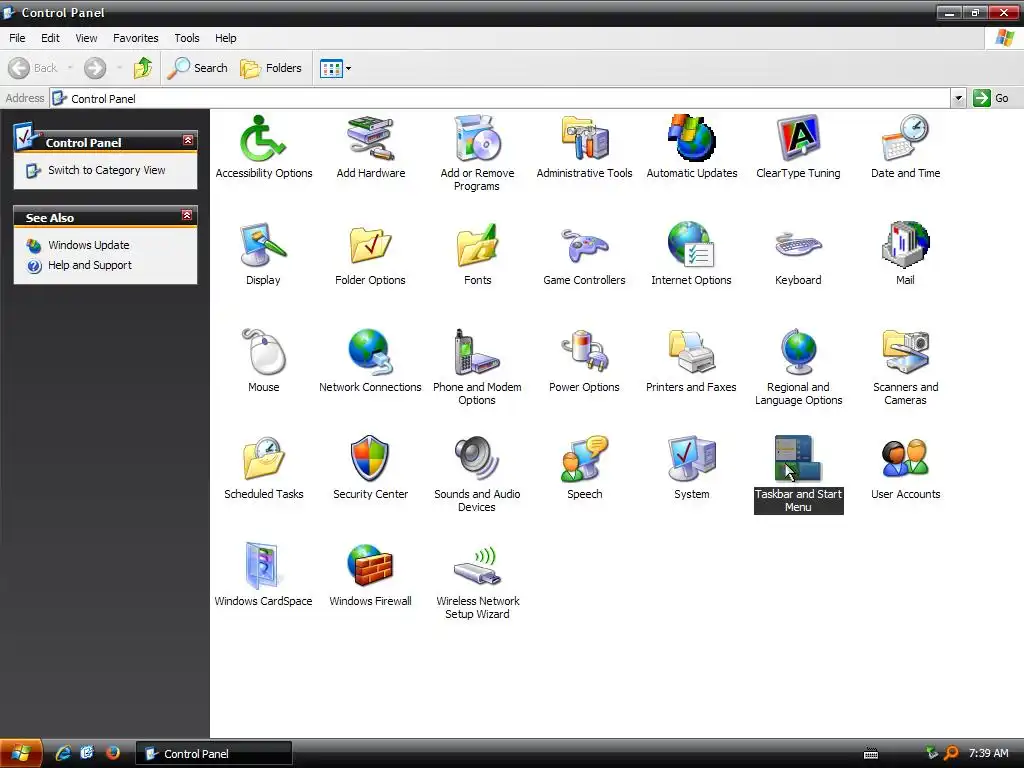Image resolution: width=1024 pixels, height=768 pixels.
Task: Select Scanners and Cameras icon
Action: (x=905, y=353)
